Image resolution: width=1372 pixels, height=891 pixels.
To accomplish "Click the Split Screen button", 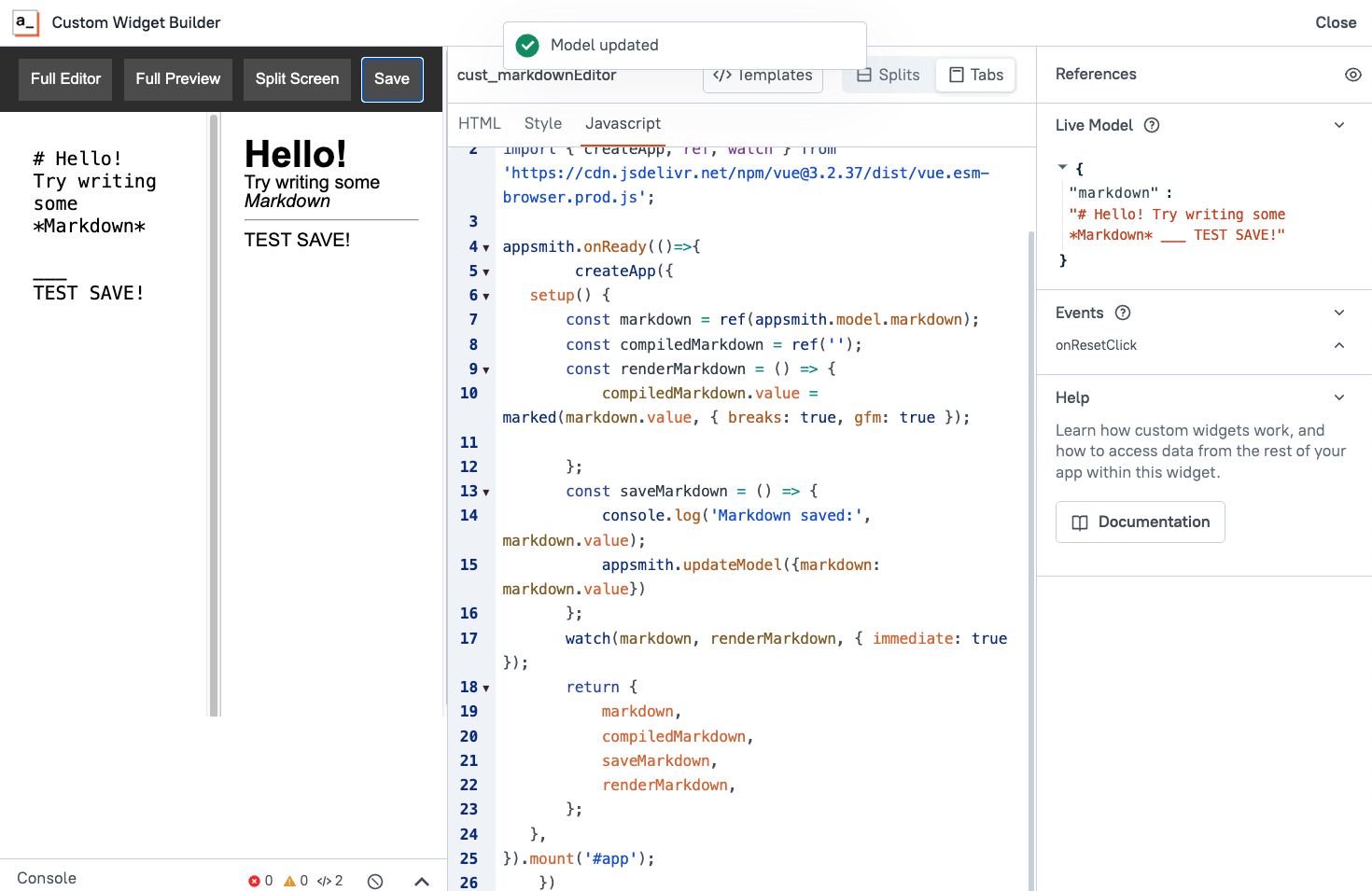I will [x=297, y=79].
